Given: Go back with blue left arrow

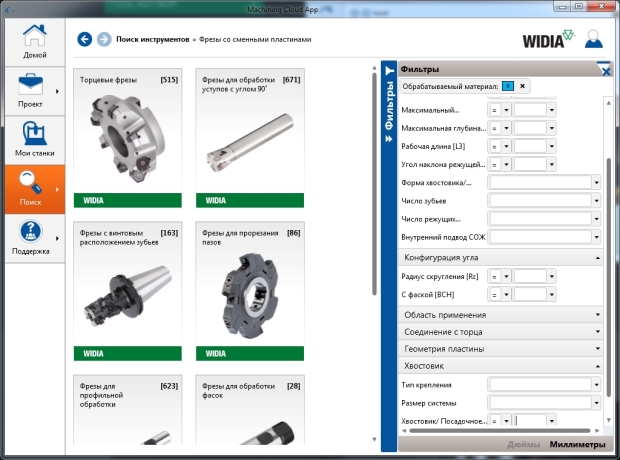Looking at the screenshot, I should pos(85,39).
